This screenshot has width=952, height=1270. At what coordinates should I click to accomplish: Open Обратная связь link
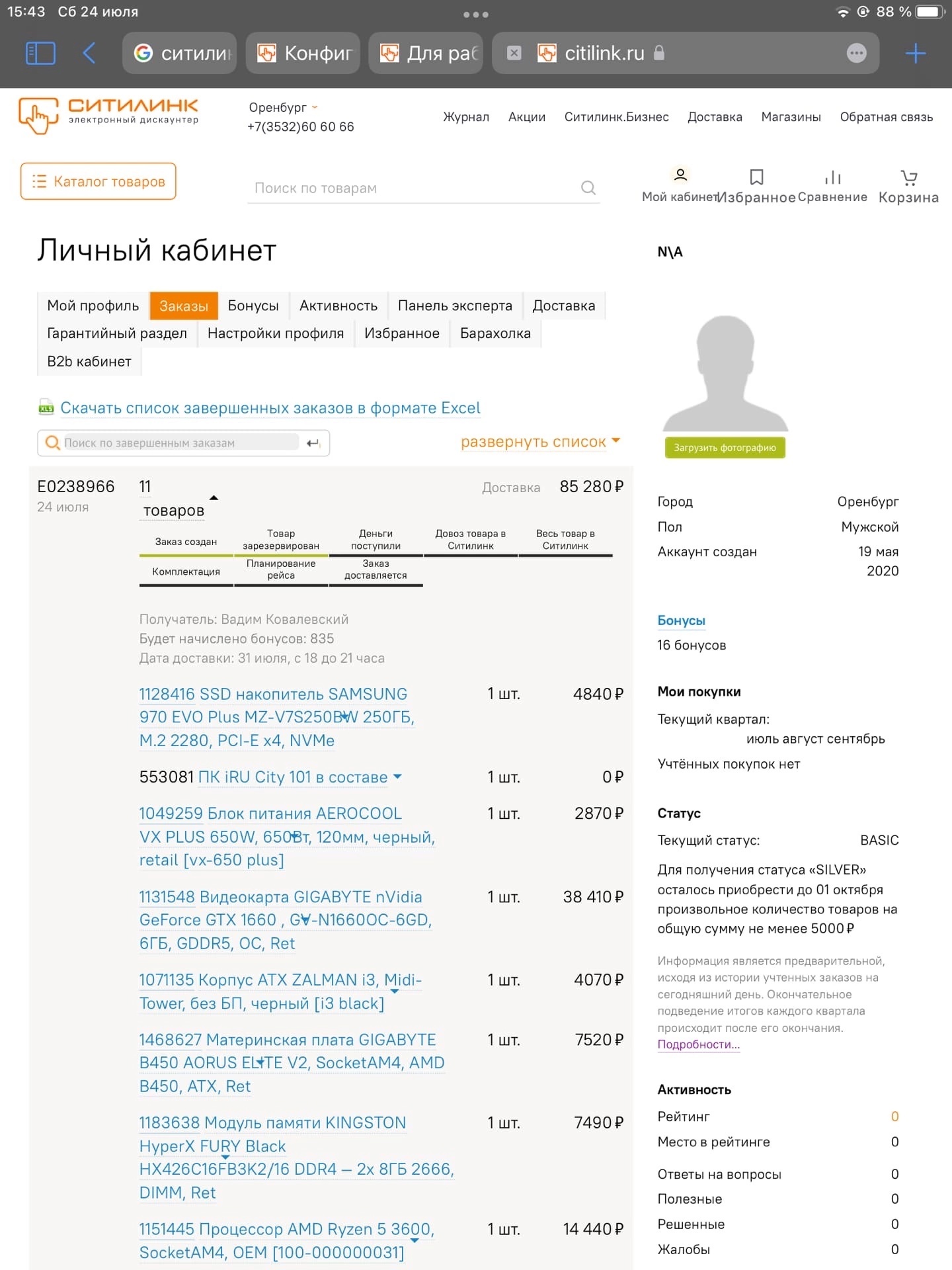coord(887,117)
